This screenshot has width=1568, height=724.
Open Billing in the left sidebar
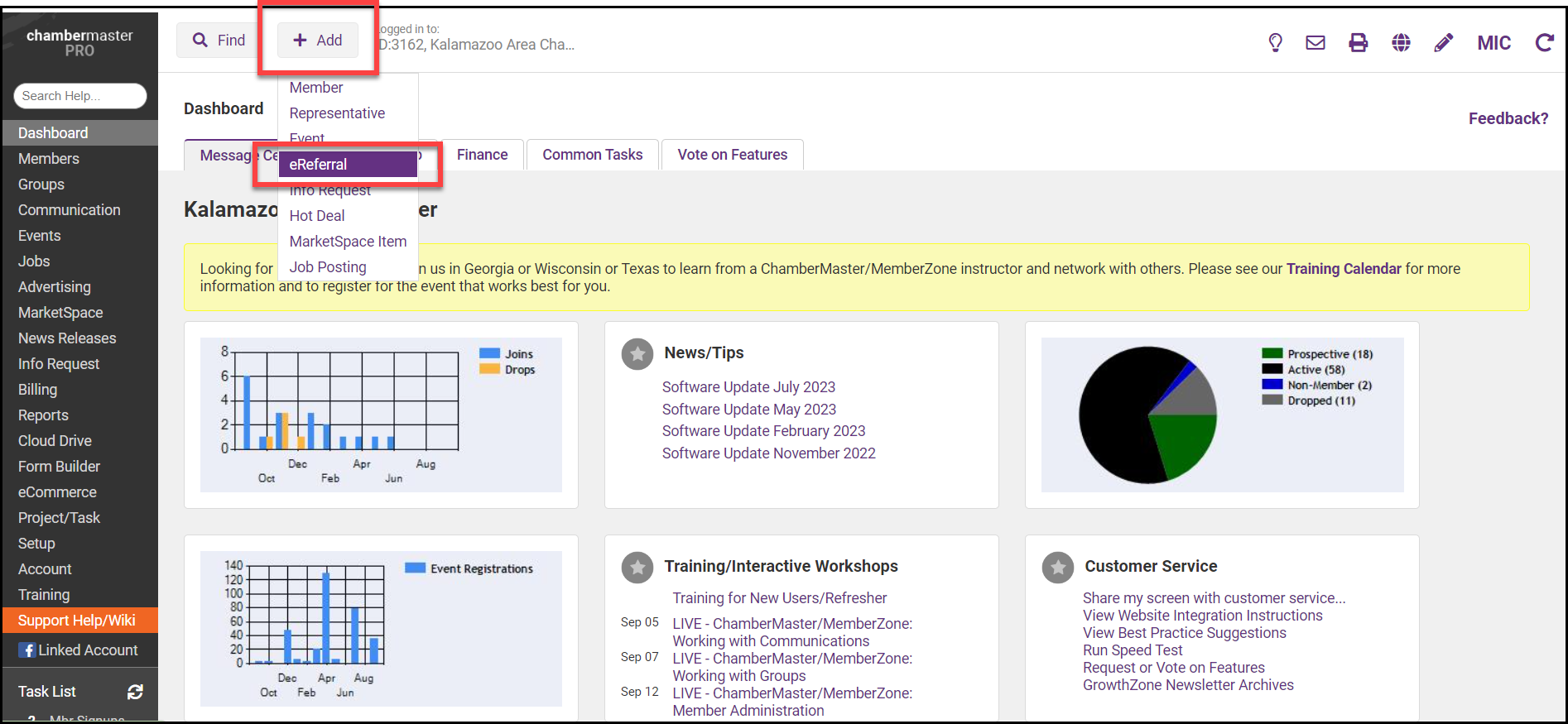38,390
